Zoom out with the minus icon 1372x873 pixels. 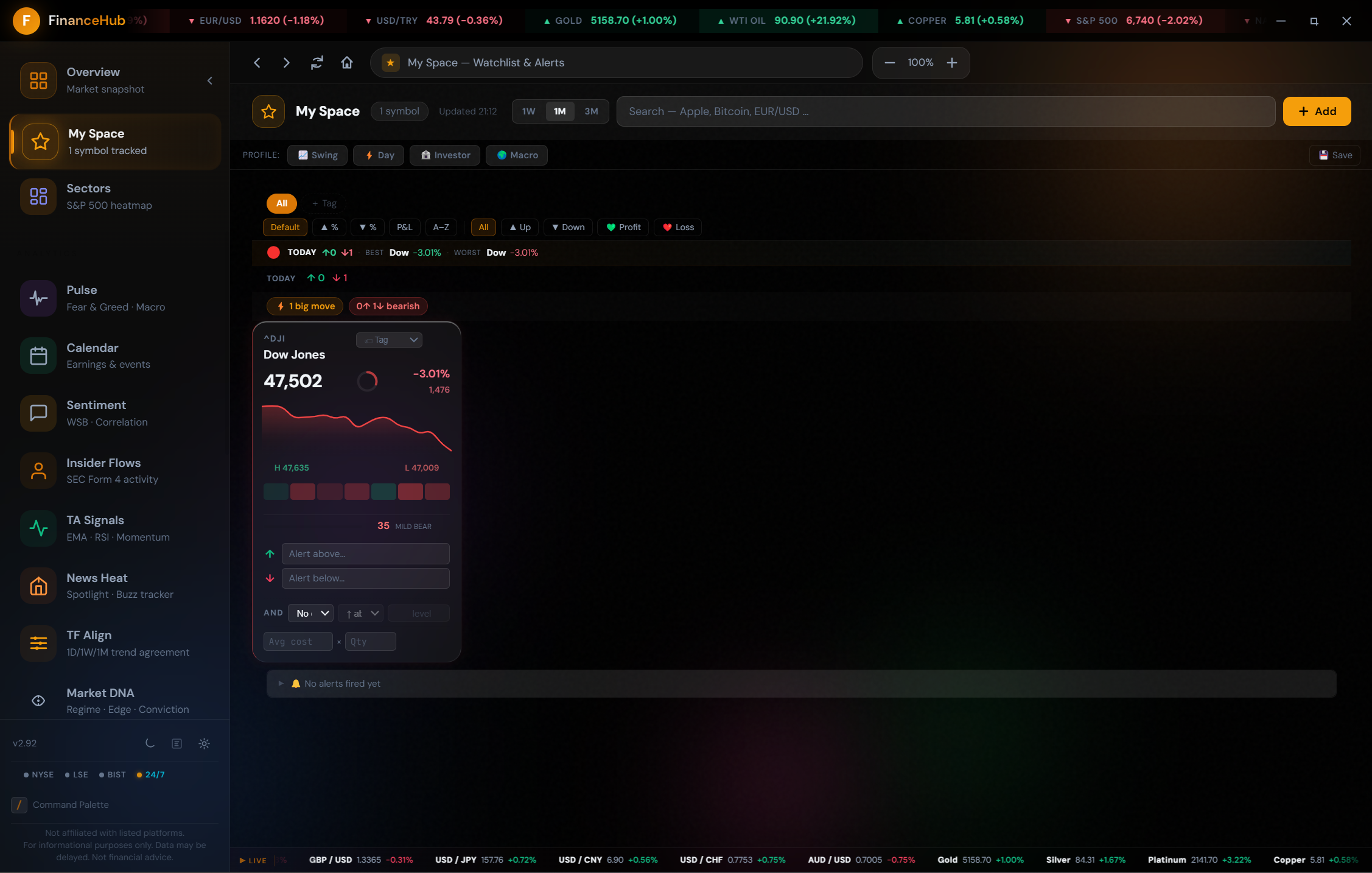tap(889, 63)
